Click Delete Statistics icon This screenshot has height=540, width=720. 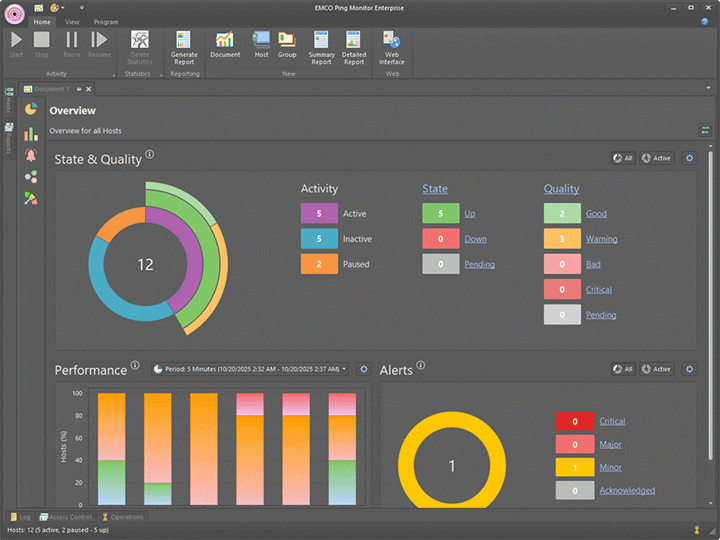140,40
